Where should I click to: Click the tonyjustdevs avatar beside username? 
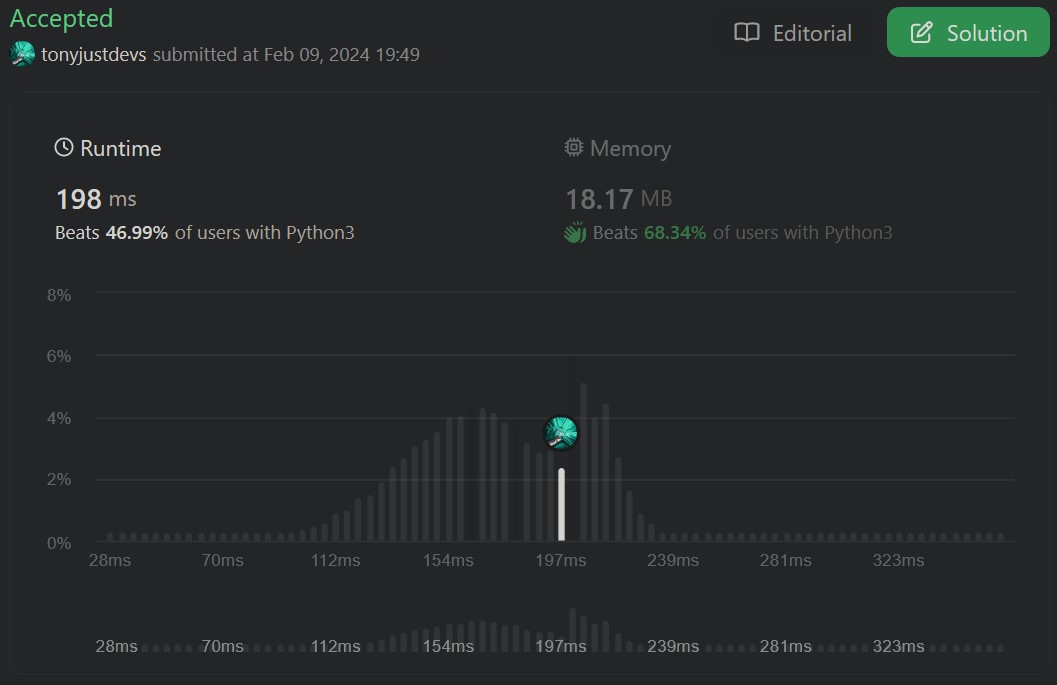coord(22,54)
